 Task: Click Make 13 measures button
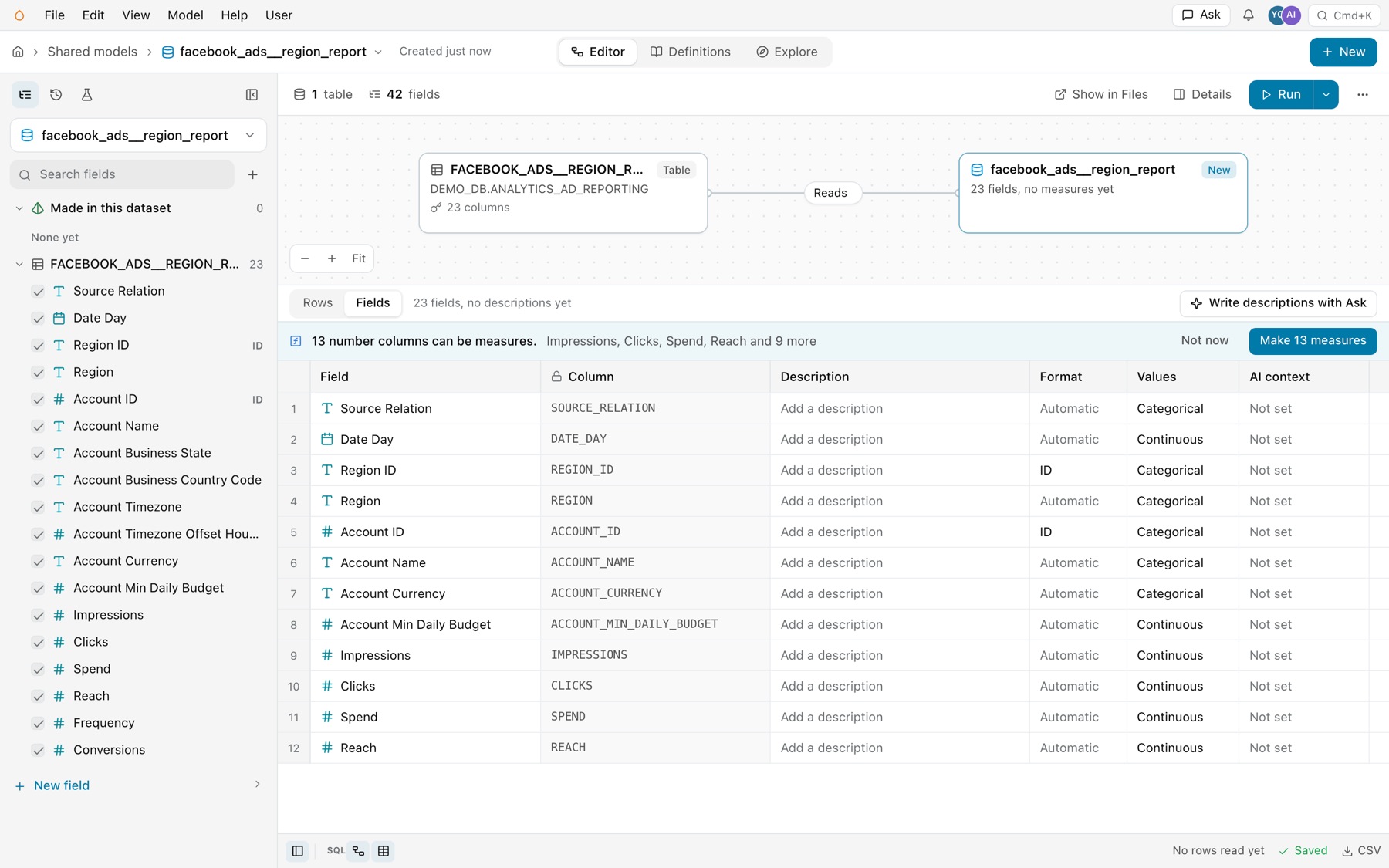tap(1313, 340)
